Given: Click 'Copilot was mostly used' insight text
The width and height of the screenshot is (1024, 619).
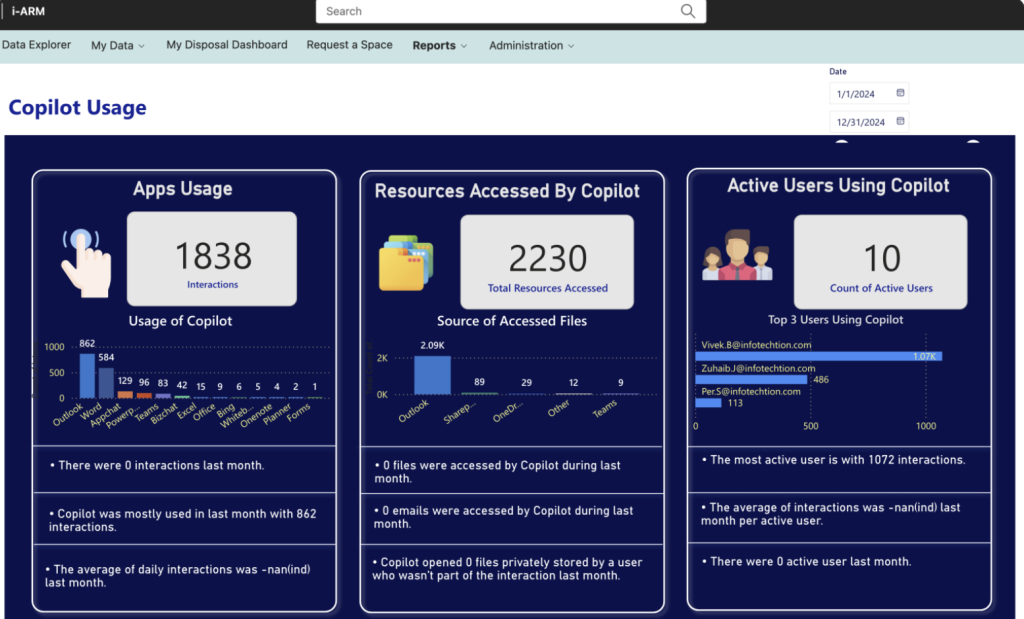Looking at the screenshot, I should coord(182,520).
